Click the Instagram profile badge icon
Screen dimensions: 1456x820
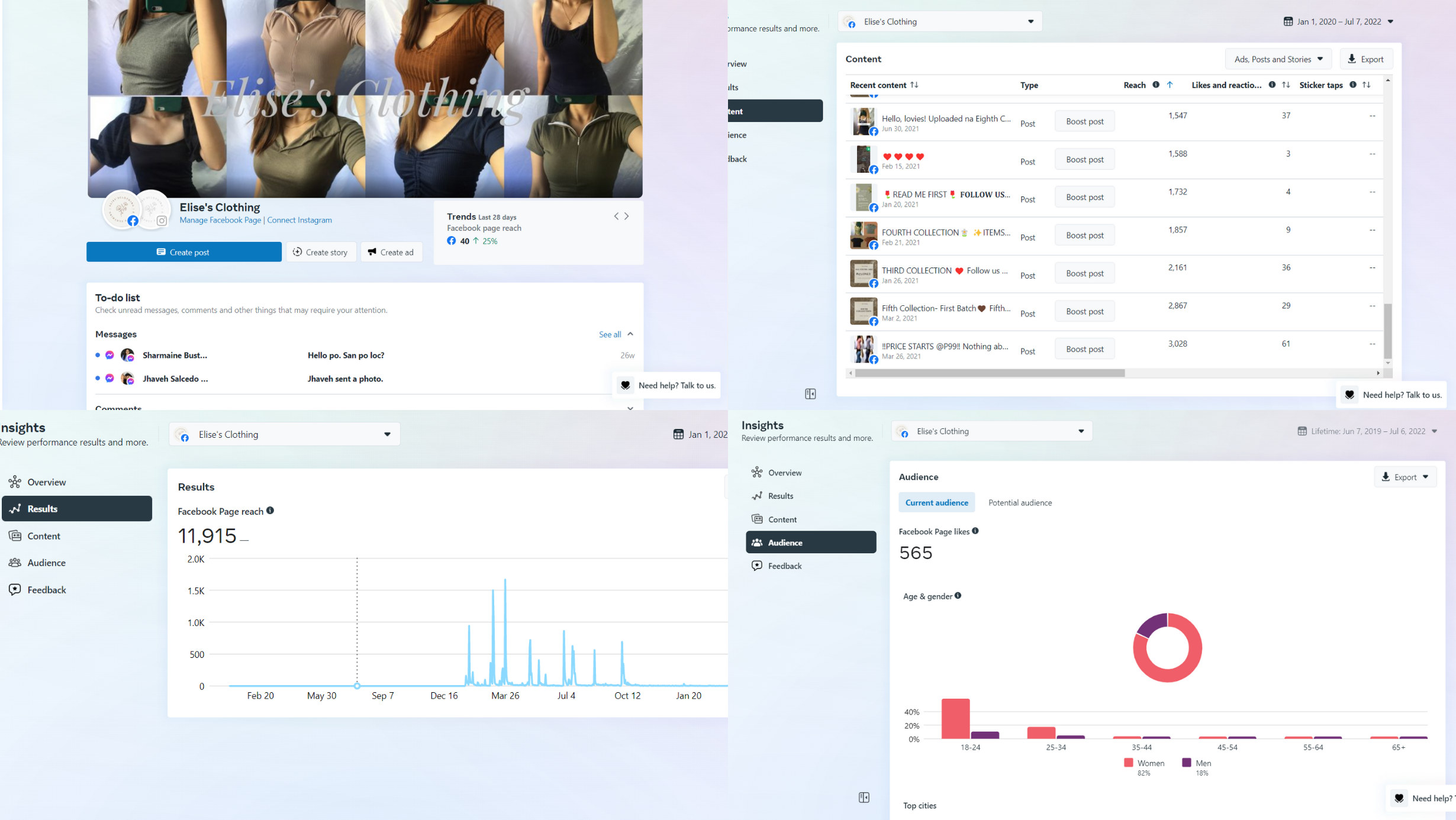pyautogui.click(x=161, y=221)
